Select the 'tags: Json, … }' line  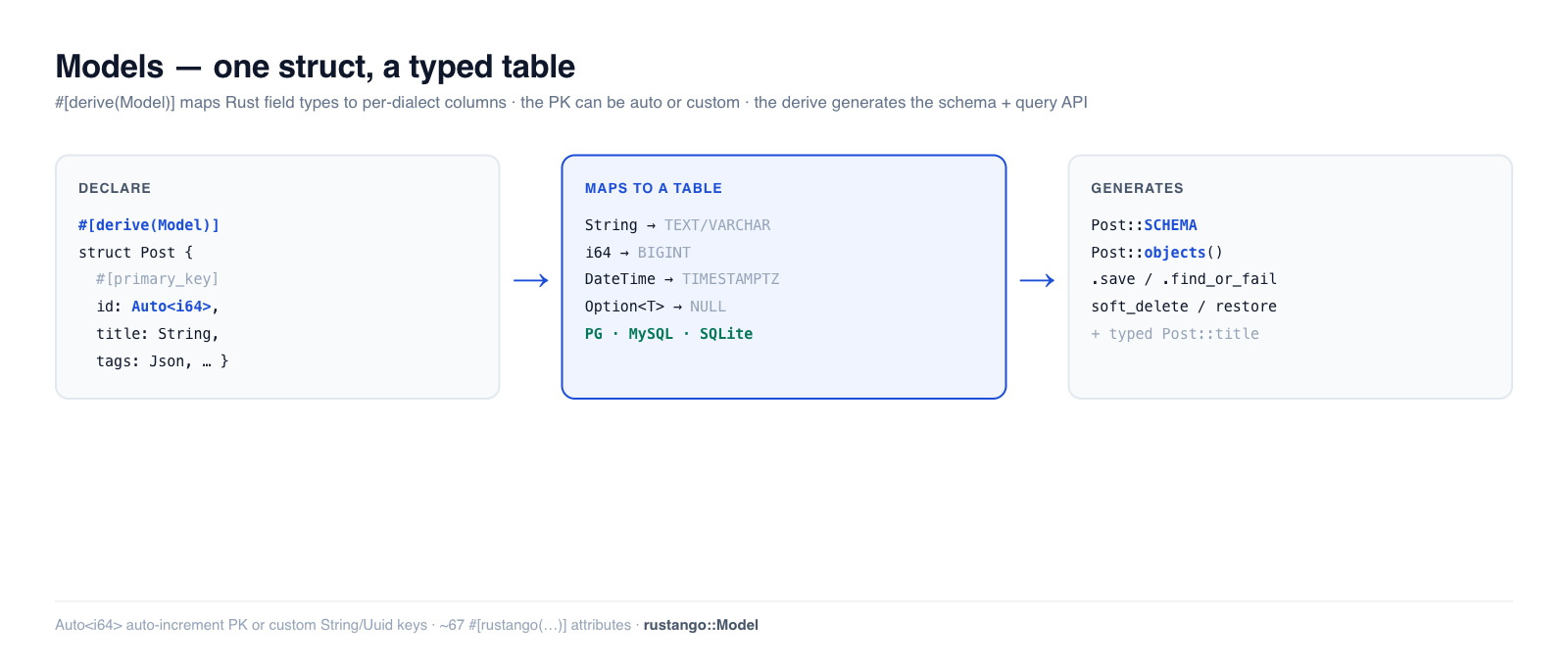pos(163,361)
